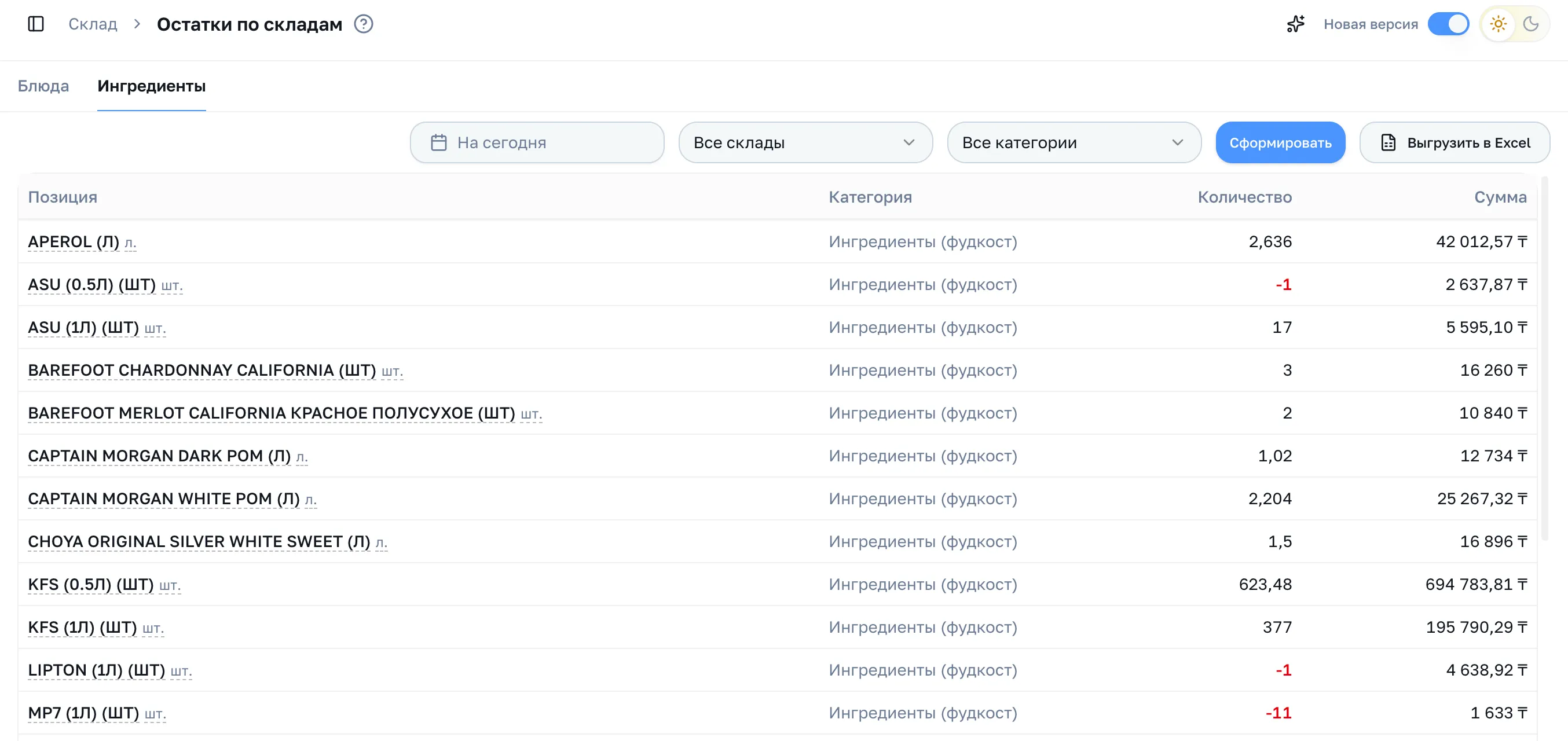Open the Склад breadcrumb link
This screenshot has width=1568, height=741.
(x=93, y=24)
